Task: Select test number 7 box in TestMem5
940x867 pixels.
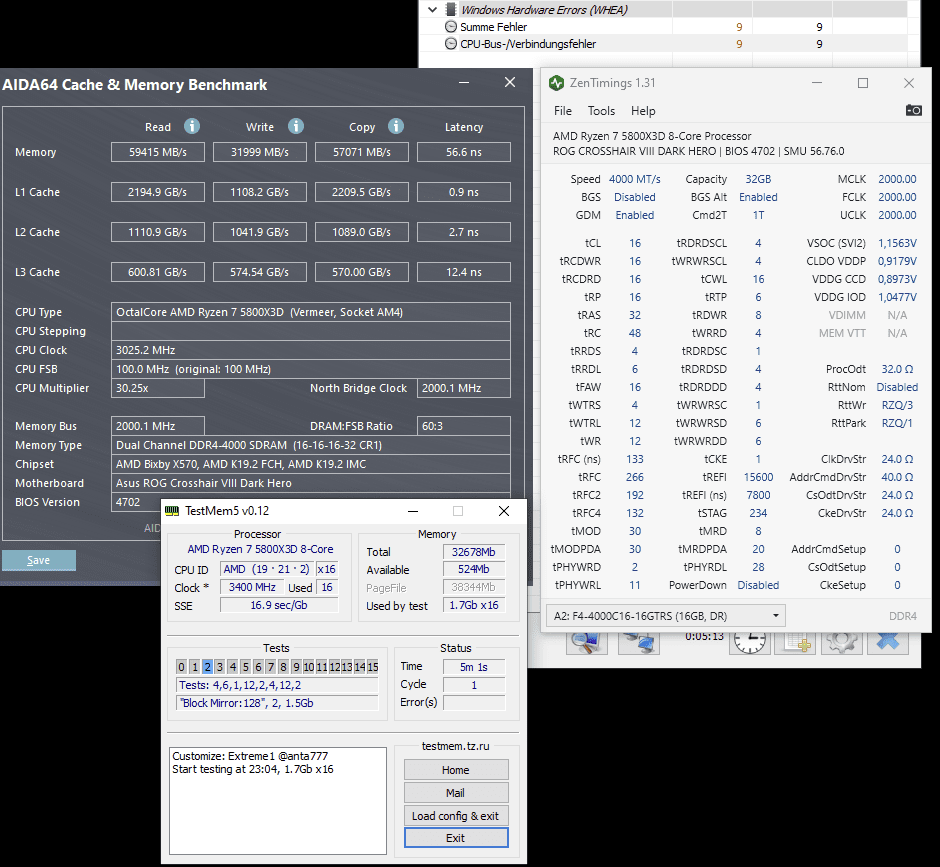Action: click(271, 667)
